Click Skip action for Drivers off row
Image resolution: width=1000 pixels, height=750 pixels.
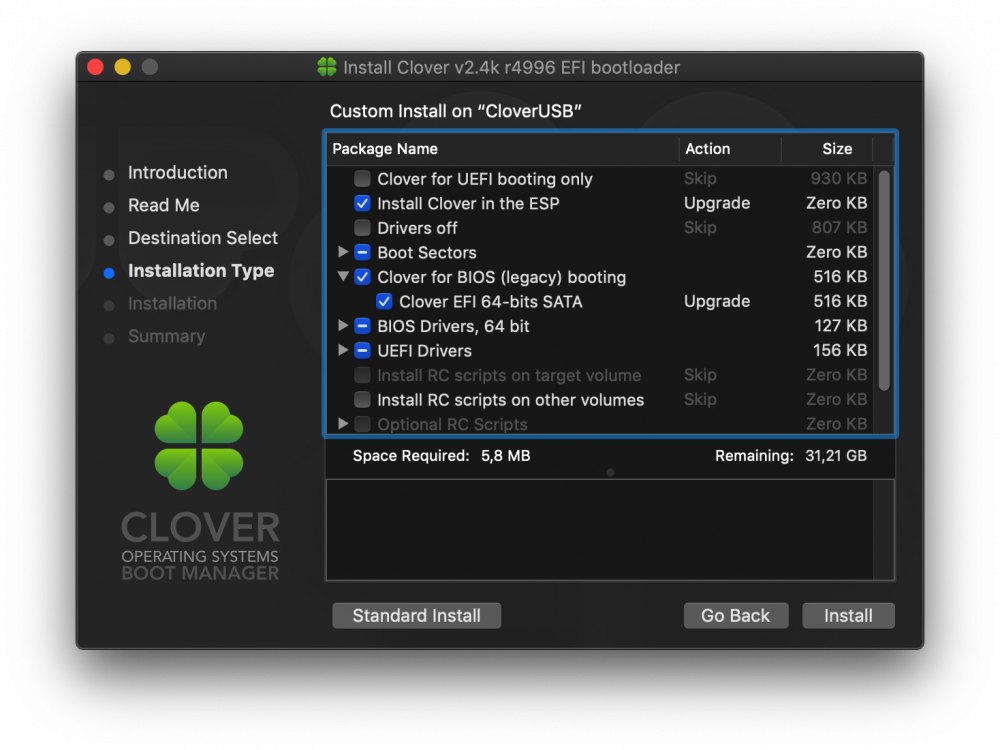tap(700, 228)
